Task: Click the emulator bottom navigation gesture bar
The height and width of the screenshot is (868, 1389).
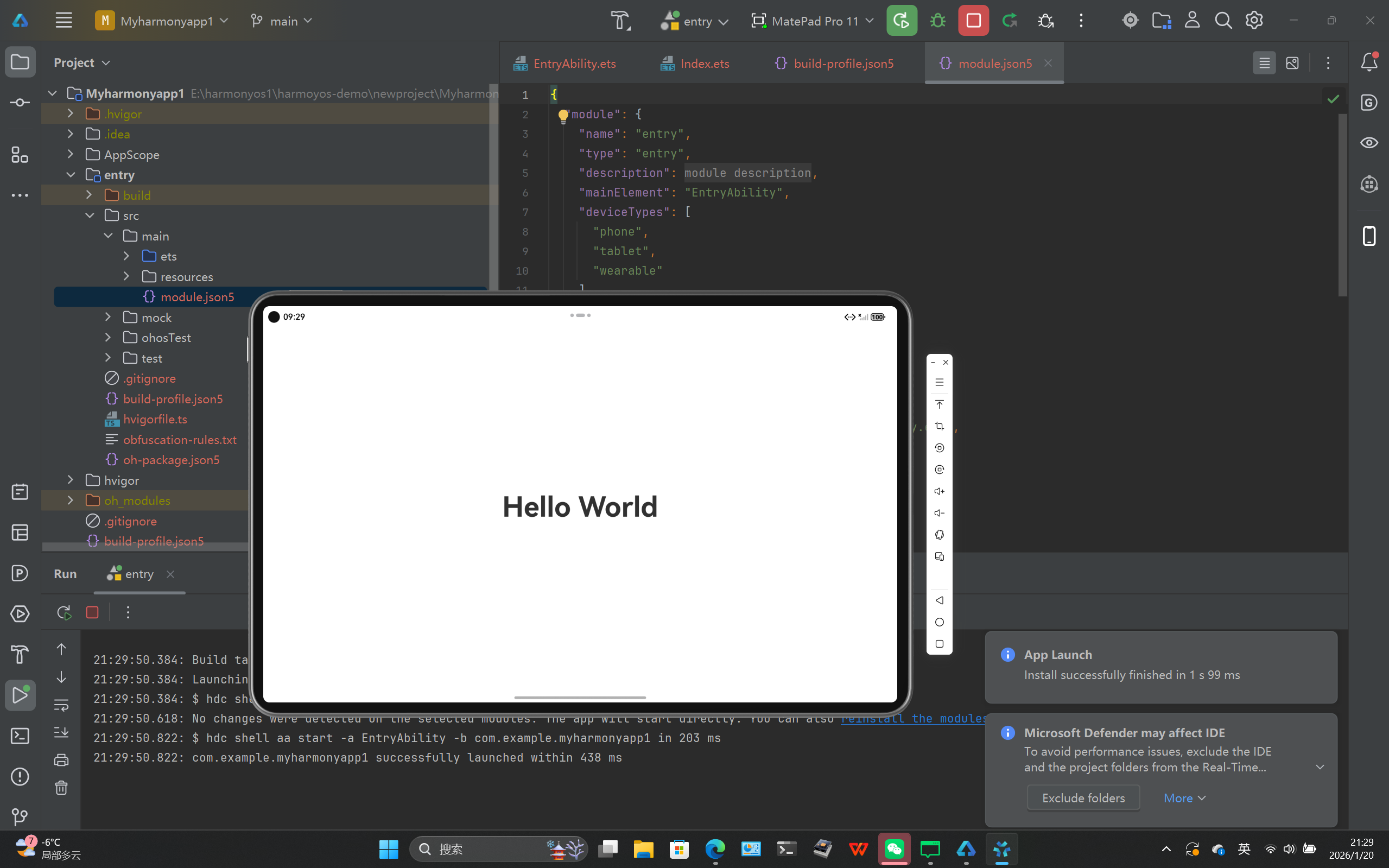Action: click(x=580, y=698)
